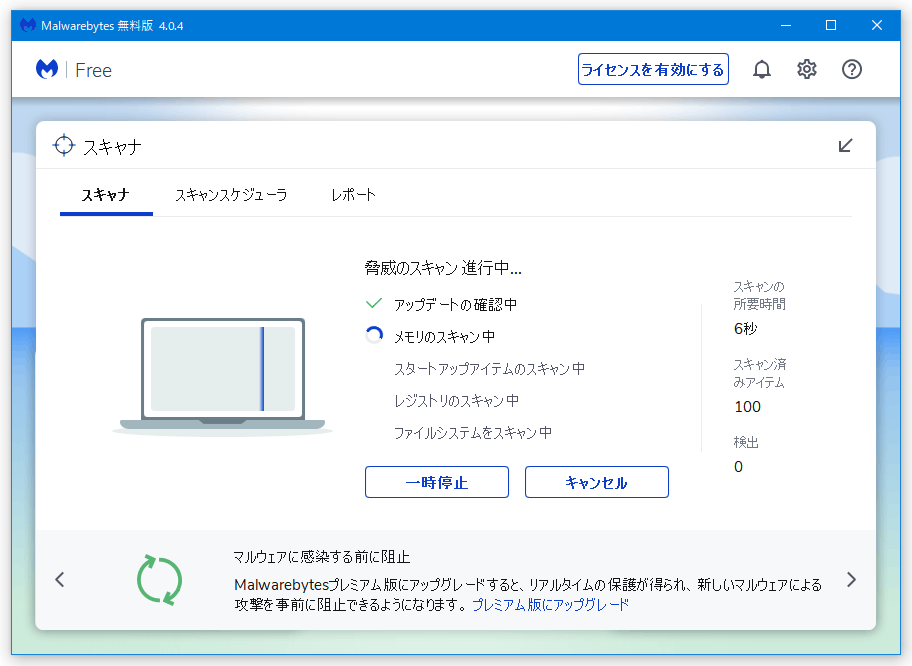Open the notifications bell icon
The height and width of the screenshot is (666, 912).
(x=761, y=69)
